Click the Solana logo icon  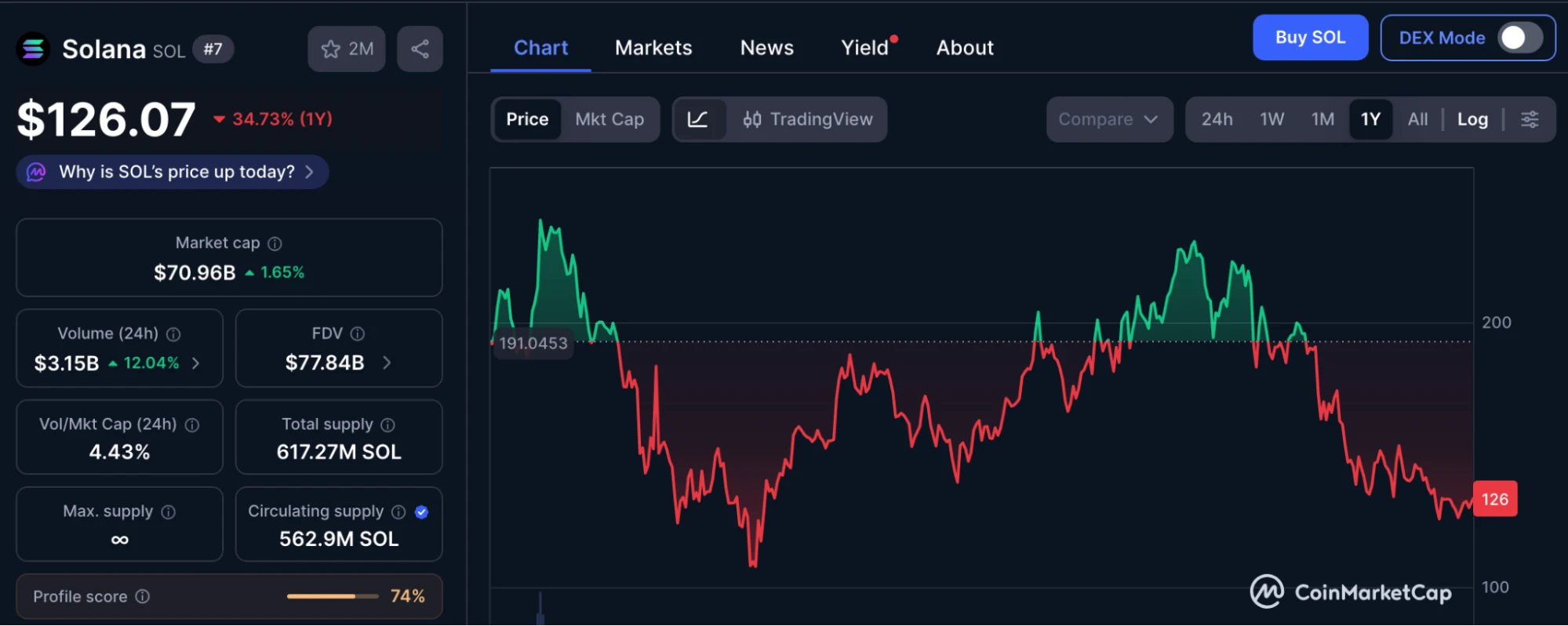pos(33,49)
